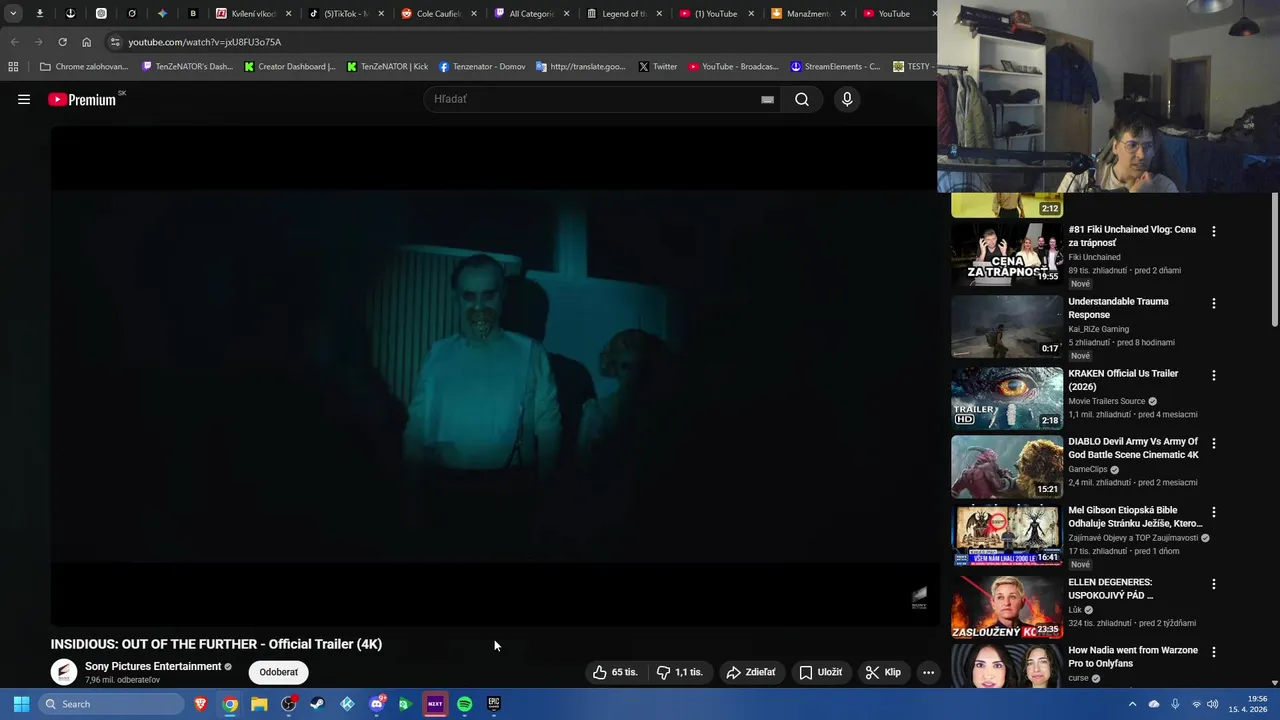The image size is (1280, 720).
Task: Open OBS Studio from taskbar
Action: 289,704
